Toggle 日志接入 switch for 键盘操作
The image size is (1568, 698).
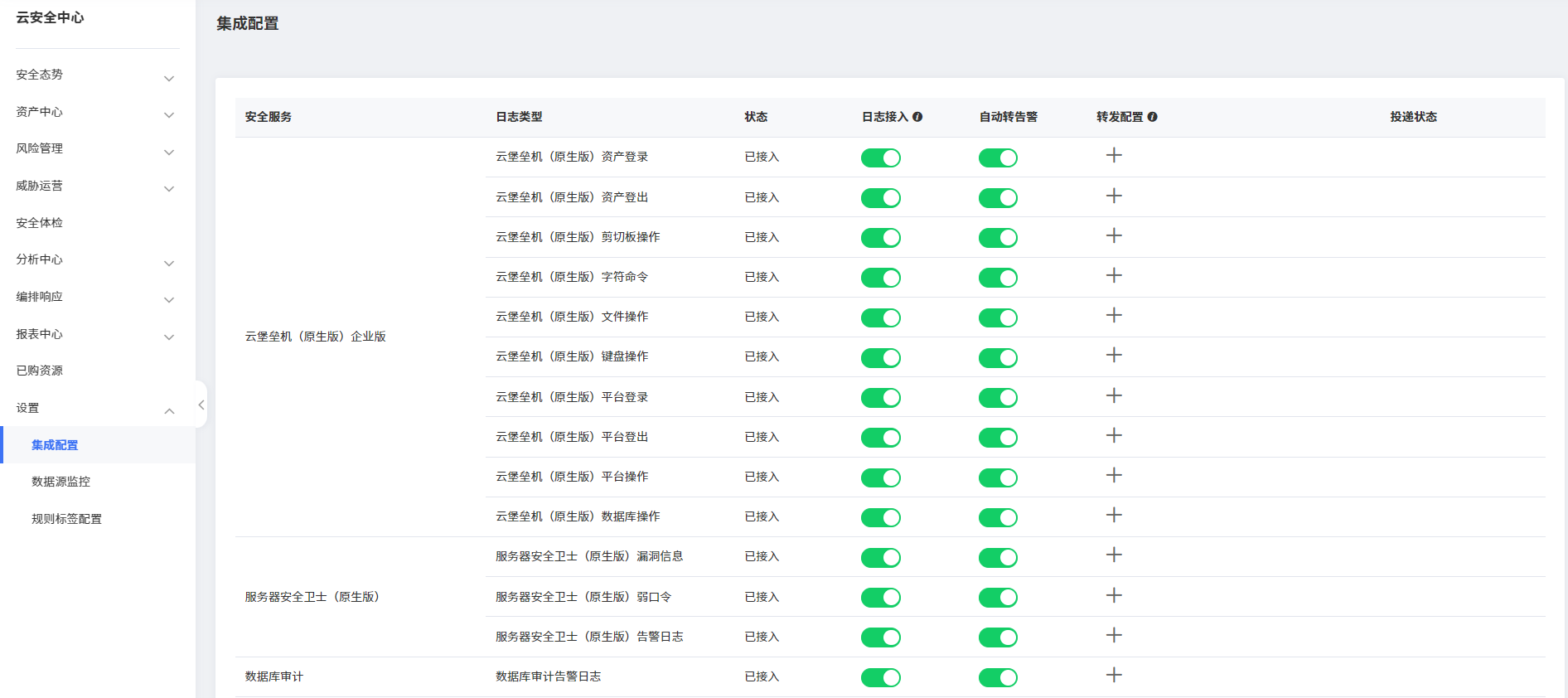[880, 358]
